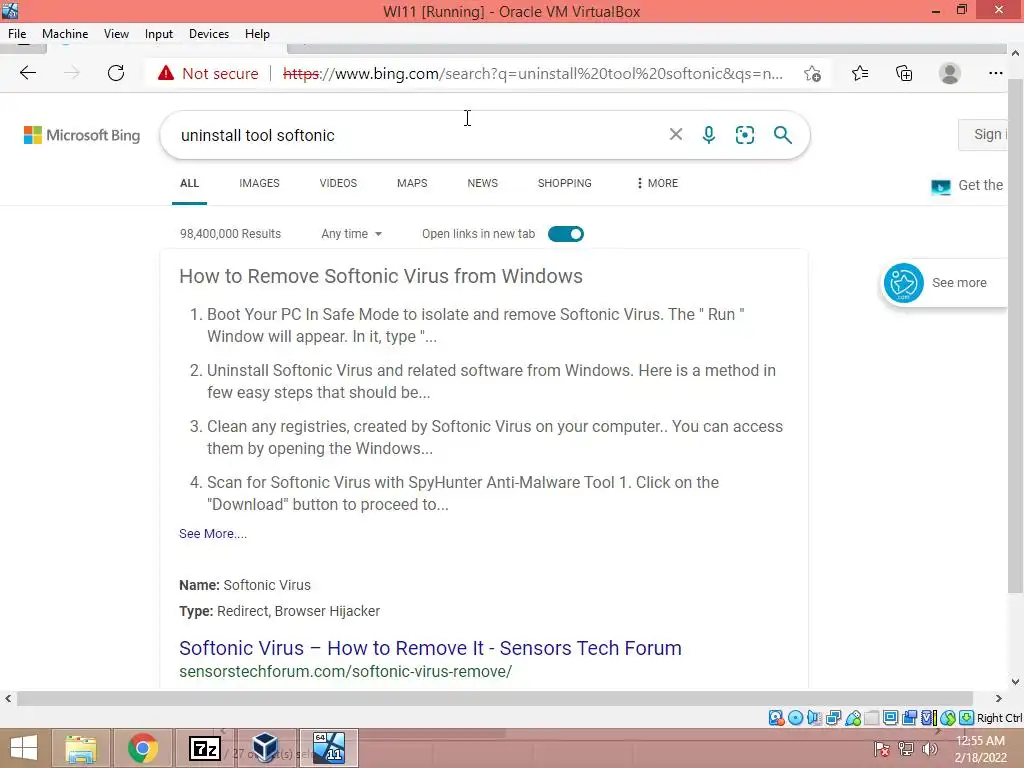Add this page to favorites
Image resolution: width=1024 pixels, height=768 pixels.
tap(812, 74)
